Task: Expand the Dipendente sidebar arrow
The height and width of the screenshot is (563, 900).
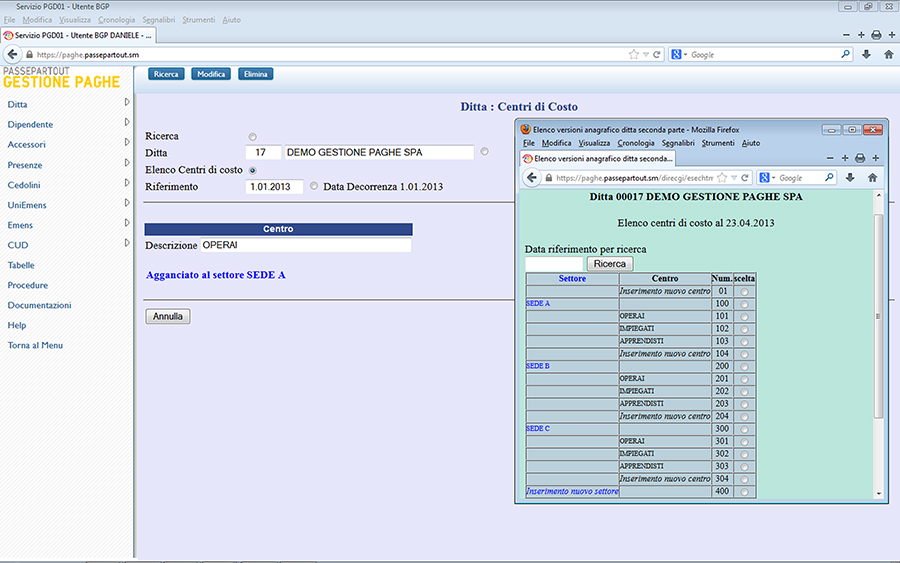Action: click(127, 122)
